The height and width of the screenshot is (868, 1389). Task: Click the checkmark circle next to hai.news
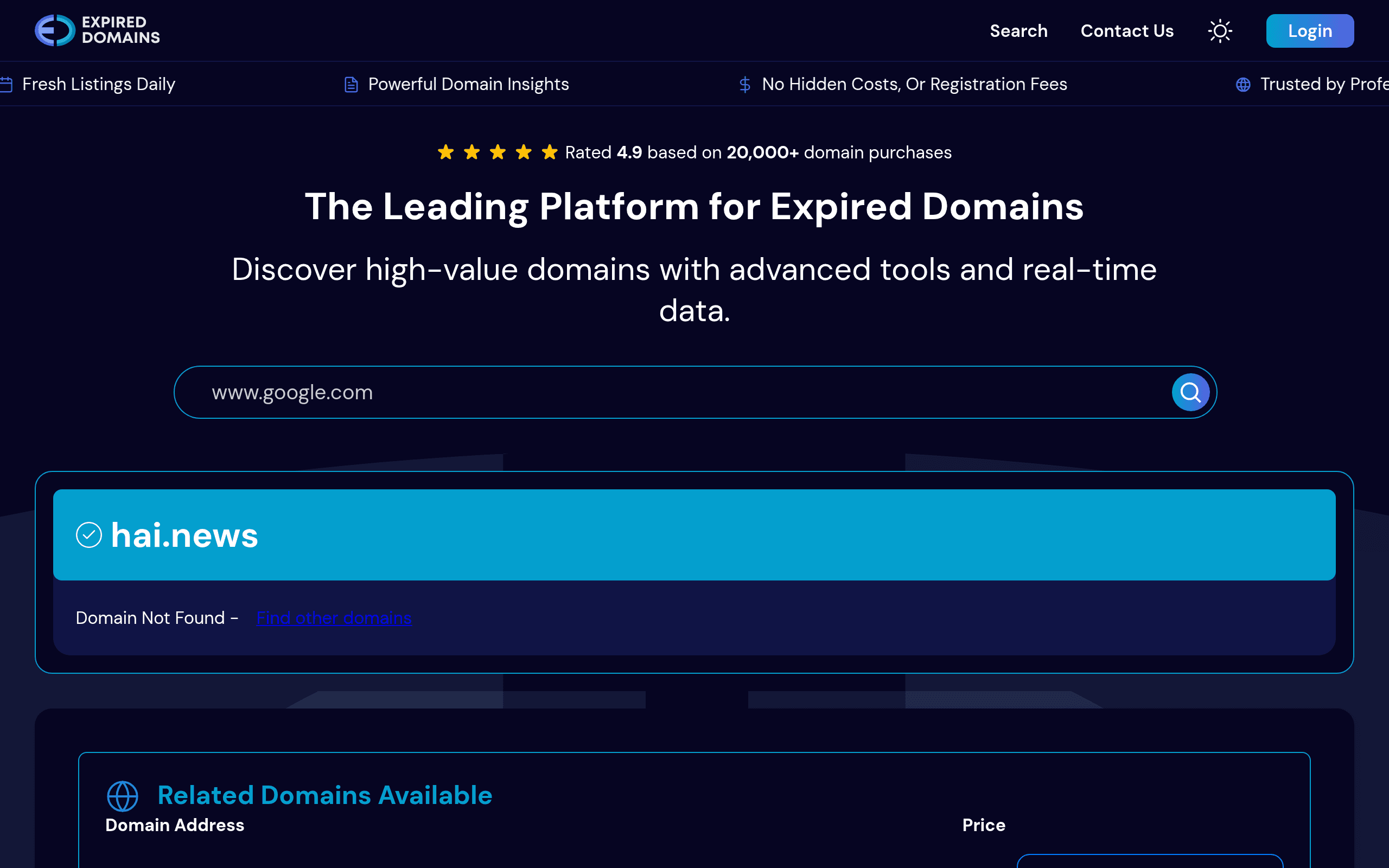click(89, 535)
